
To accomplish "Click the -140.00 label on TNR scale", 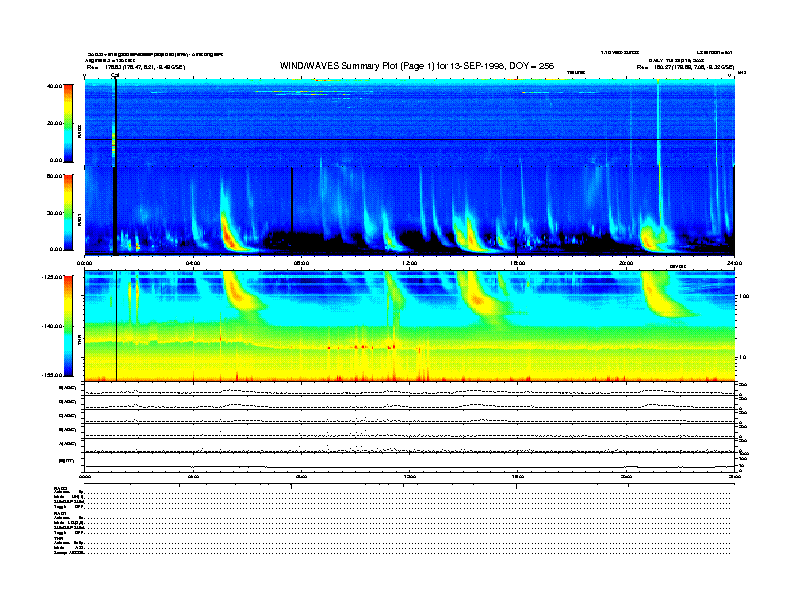I will click(53, 326).
